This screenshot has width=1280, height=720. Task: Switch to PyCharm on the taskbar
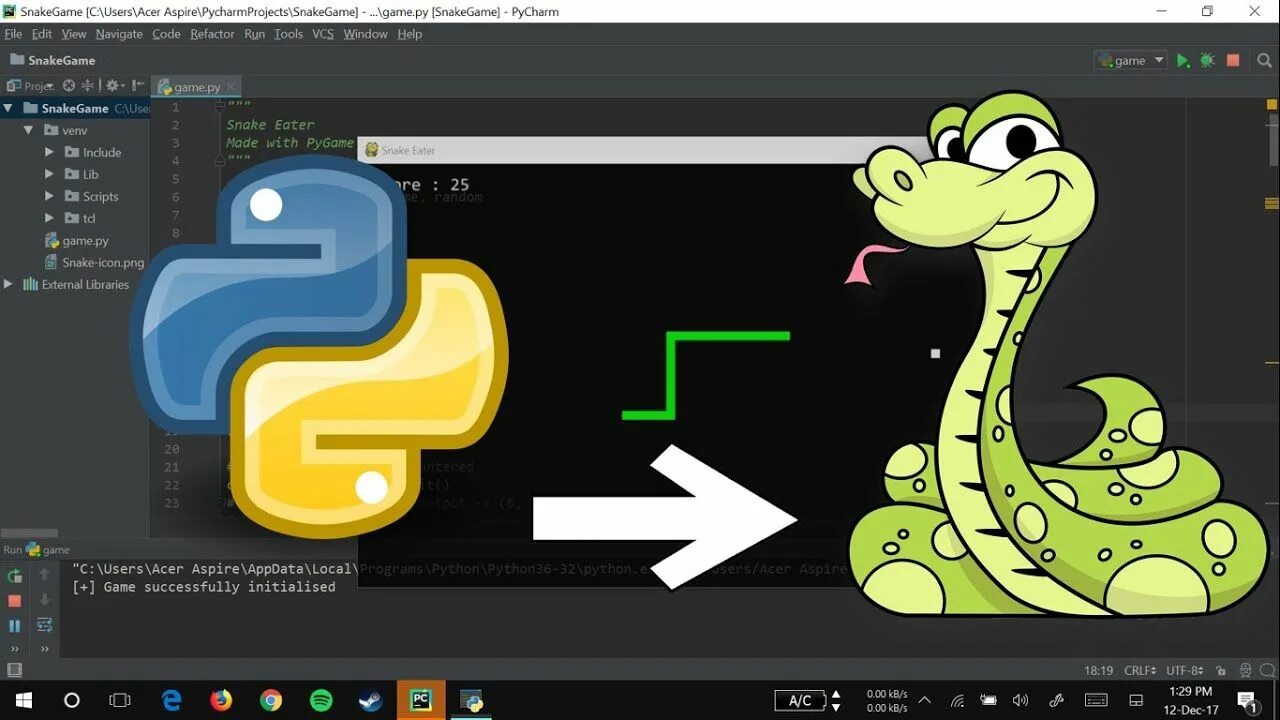point(421,700)
